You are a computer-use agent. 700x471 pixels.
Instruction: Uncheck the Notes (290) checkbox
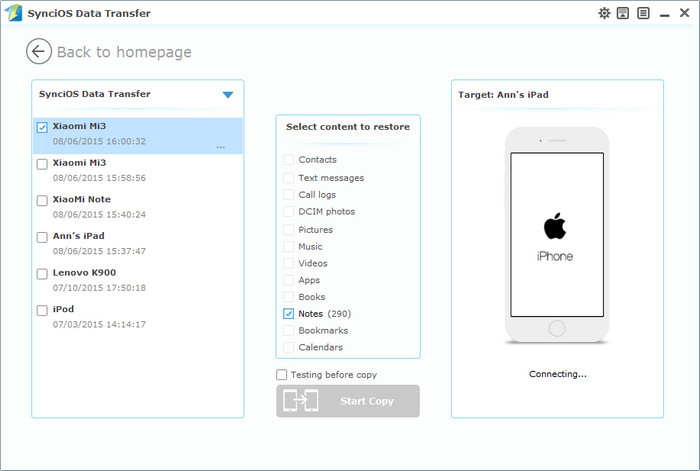click(x=288, y=314)
